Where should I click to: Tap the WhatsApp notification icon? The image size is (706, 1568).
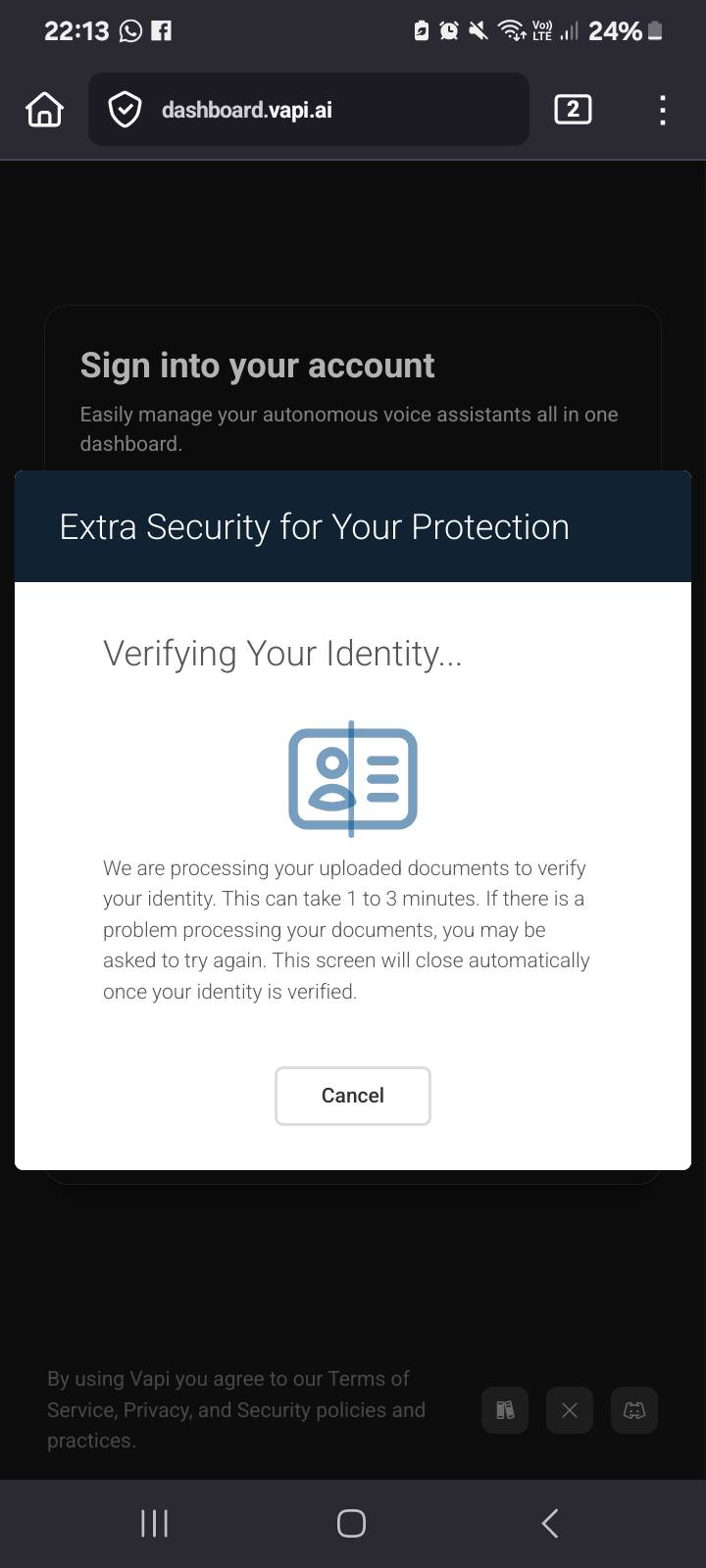tap(128, 30)
